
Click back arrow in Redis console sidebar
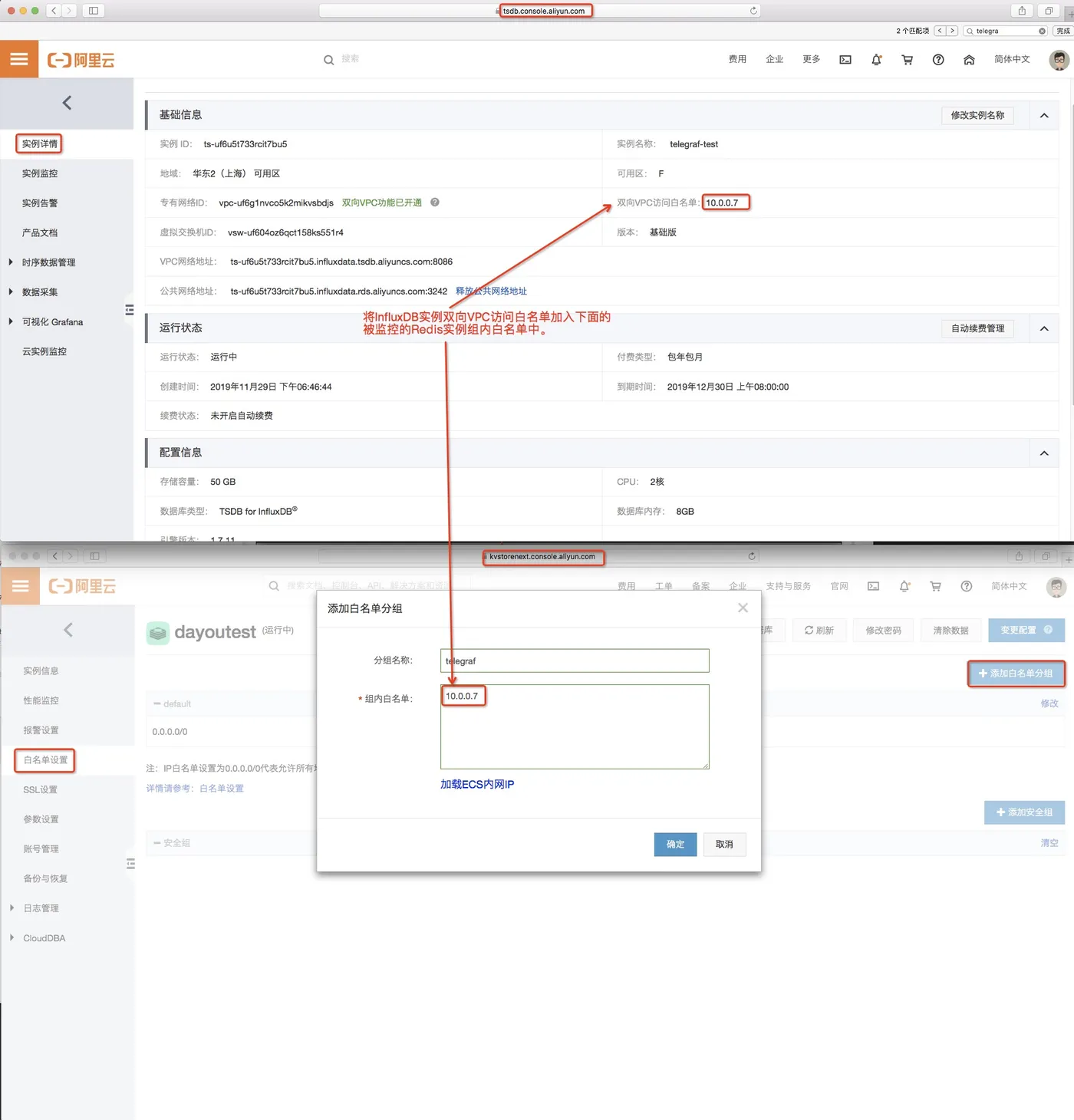[x=68, y=630]
